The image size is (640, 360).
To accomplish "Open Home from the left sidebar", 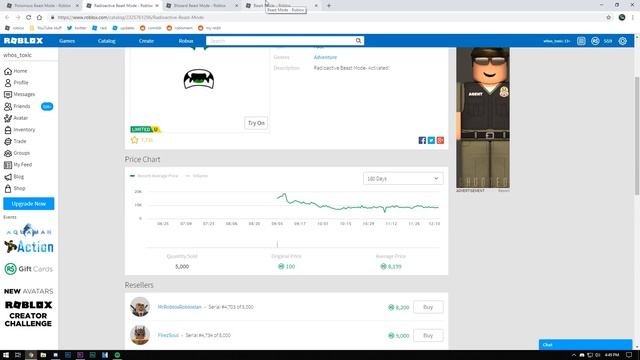I will 16,71.
